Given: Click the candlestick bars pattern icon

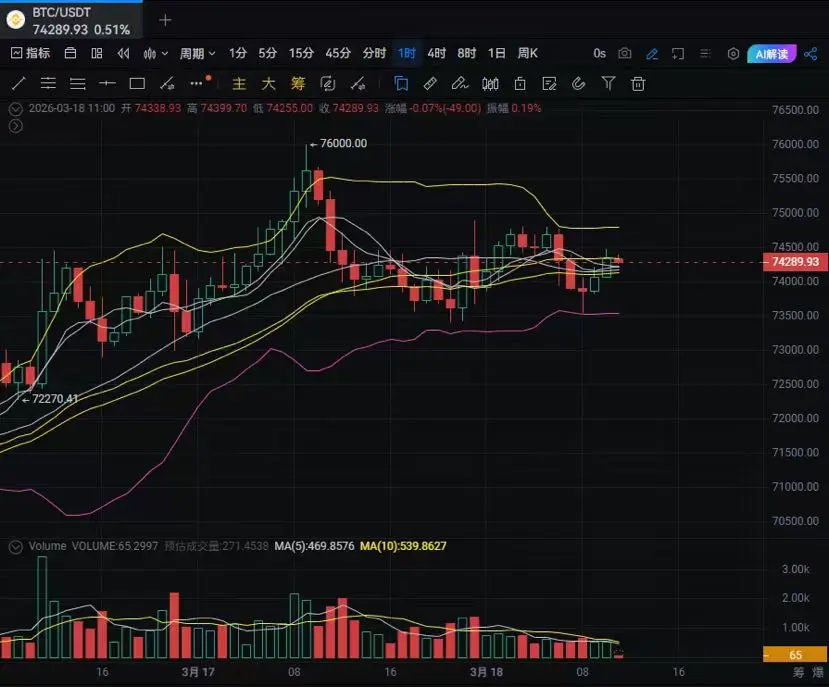Looking at the screenshot, I should coord(490,84).
